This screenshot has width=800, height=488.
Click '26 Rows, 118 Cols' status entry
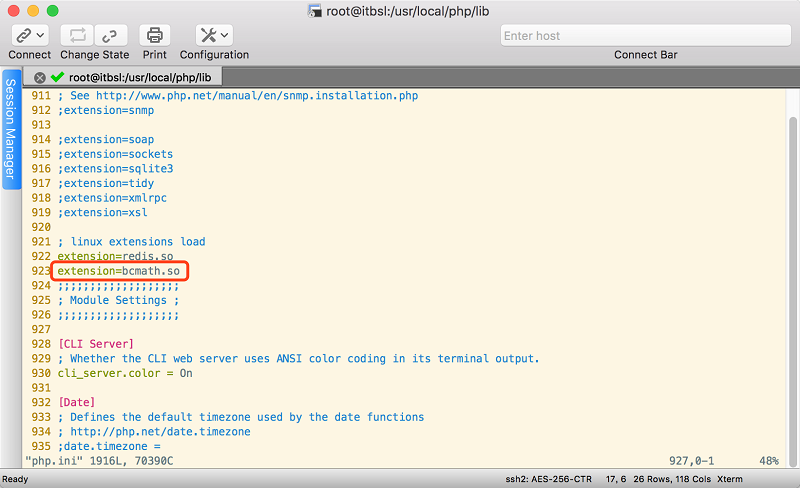[x=672, y=479]
